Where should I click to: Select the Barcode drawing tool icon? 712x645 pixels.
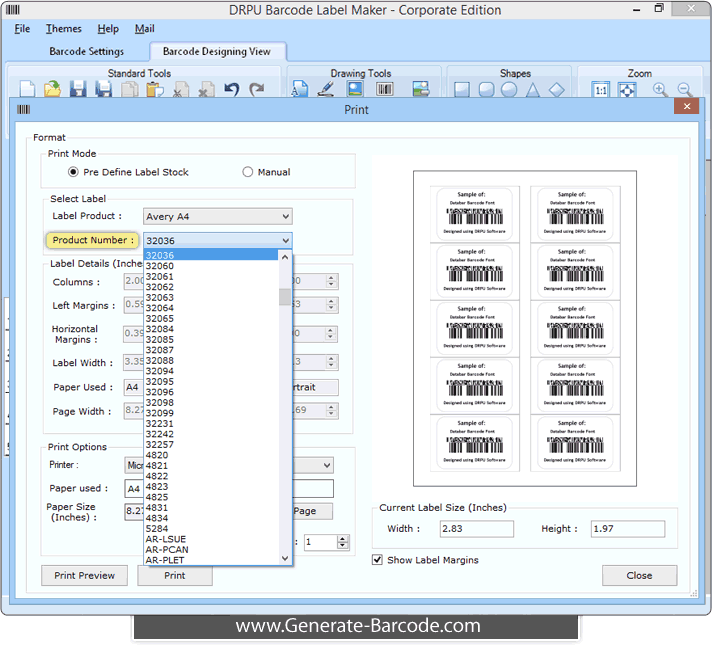click(385, 89)
